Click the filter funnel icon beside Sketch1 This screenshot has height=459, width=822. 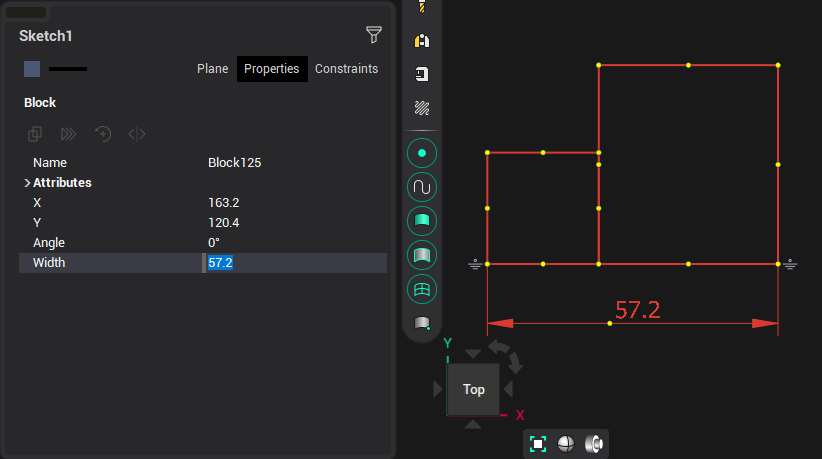[373, 36]
